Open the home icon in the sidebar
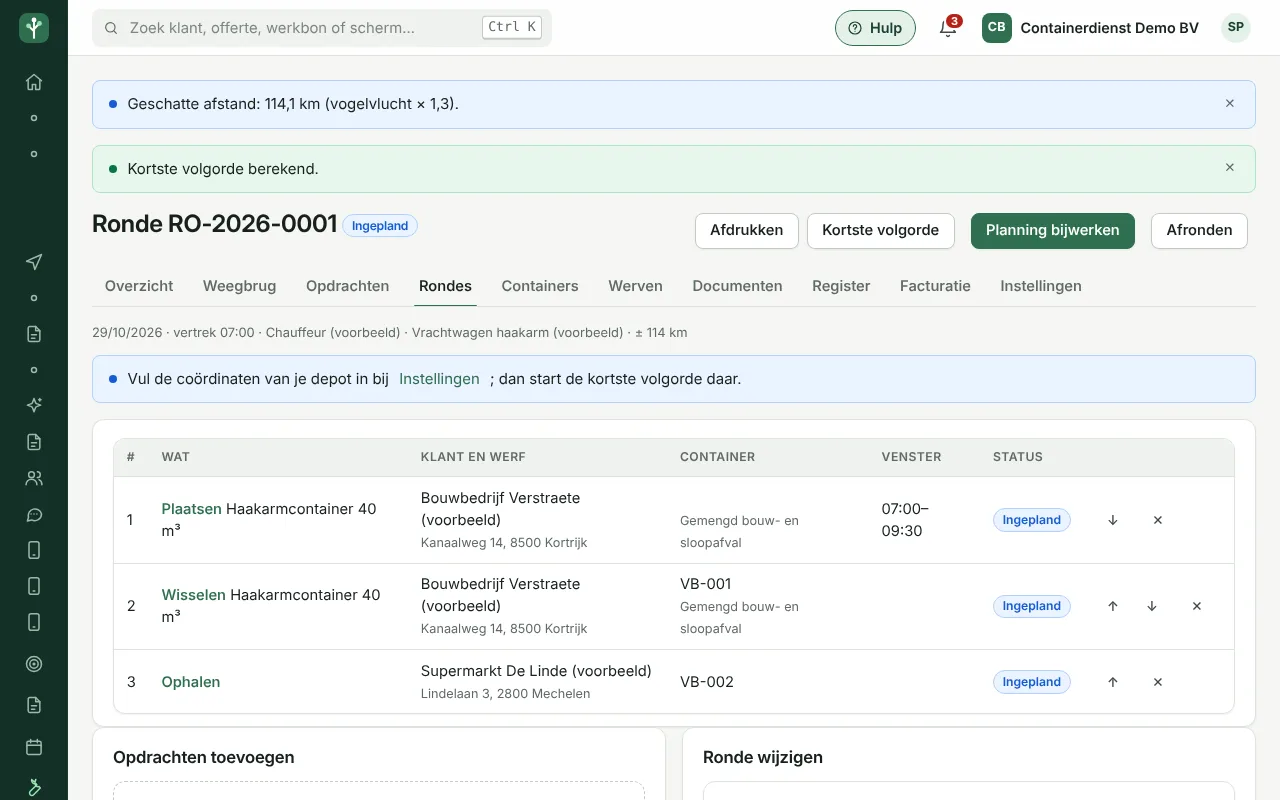Screen dimensions: 1280x800 pos(34,82)
